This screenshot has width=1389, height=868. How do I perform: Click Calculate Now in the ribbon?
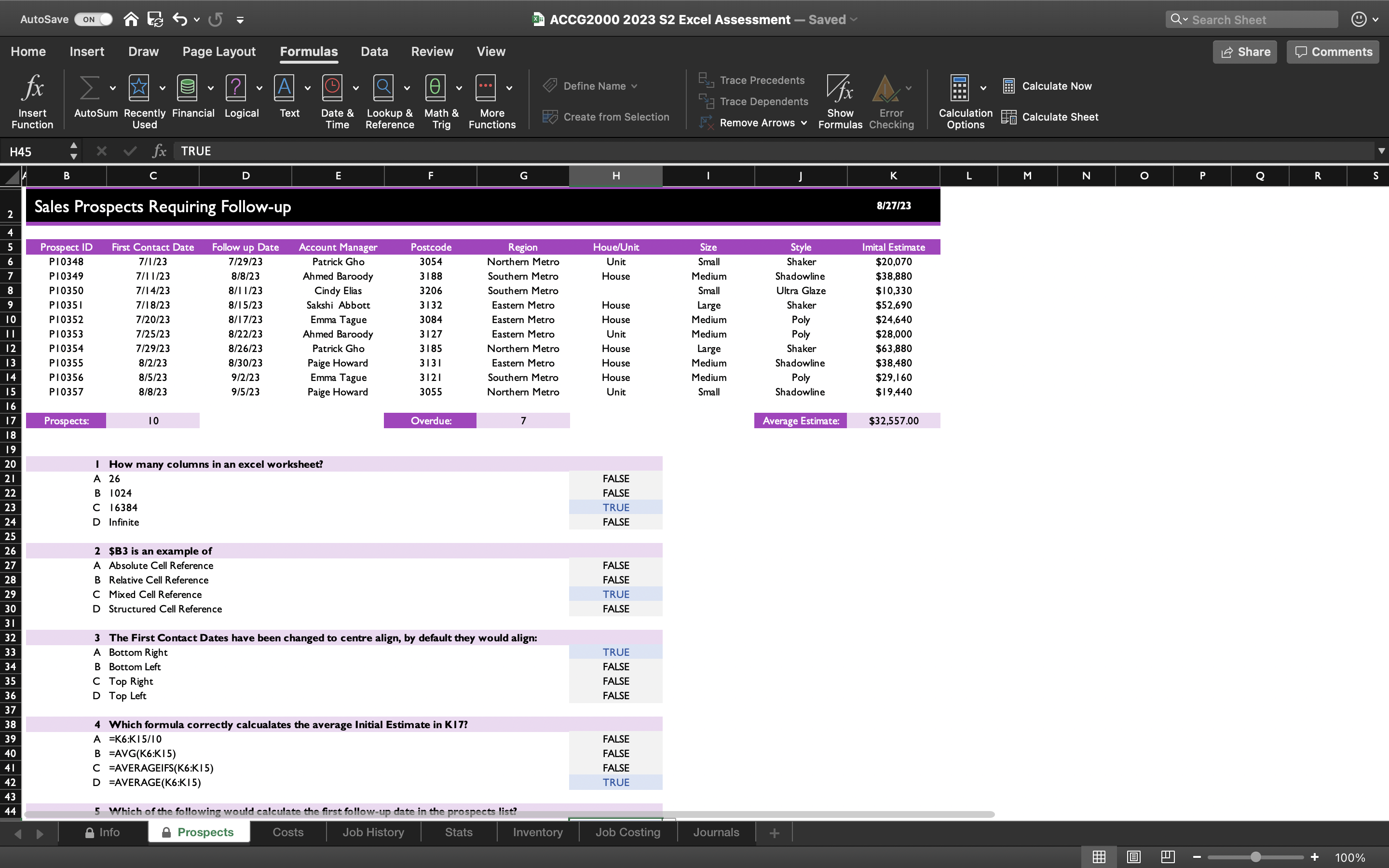point(1047,86)
